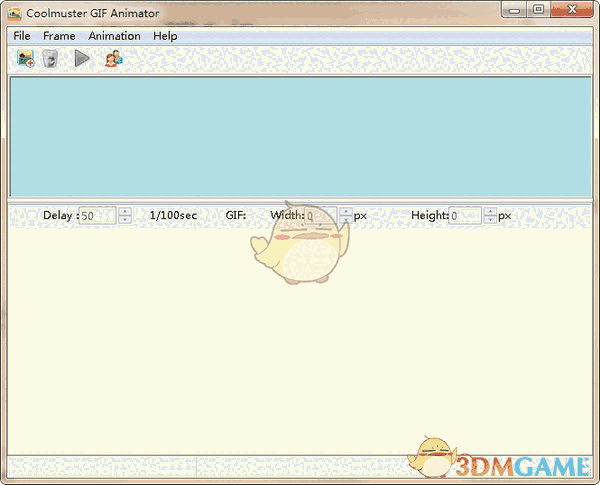
Task: Click the GIF: label
Action: [x=236, y=215]
